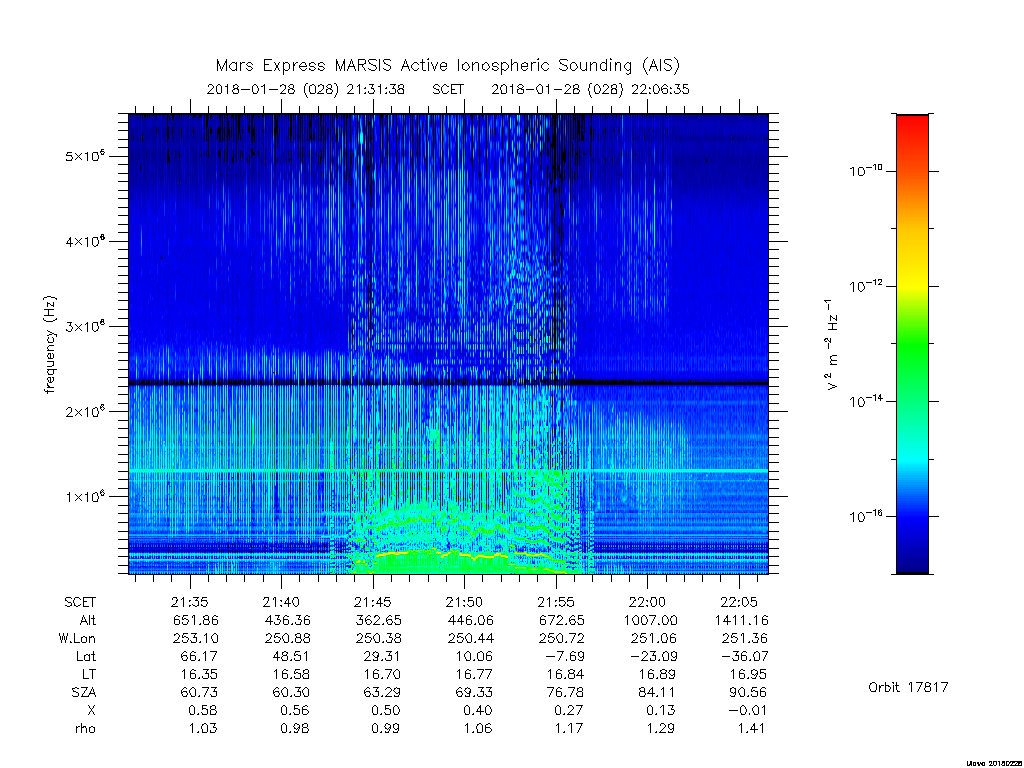Viewport: 1024px width, 768px height.
Task: Click the '4×10⁶' frequency tick label
Action: point(85,241)
